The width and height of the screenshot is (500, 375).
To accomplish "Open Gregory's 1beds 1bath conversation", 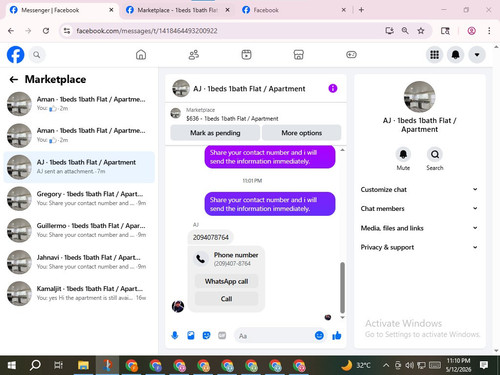I will pos(79,199).
